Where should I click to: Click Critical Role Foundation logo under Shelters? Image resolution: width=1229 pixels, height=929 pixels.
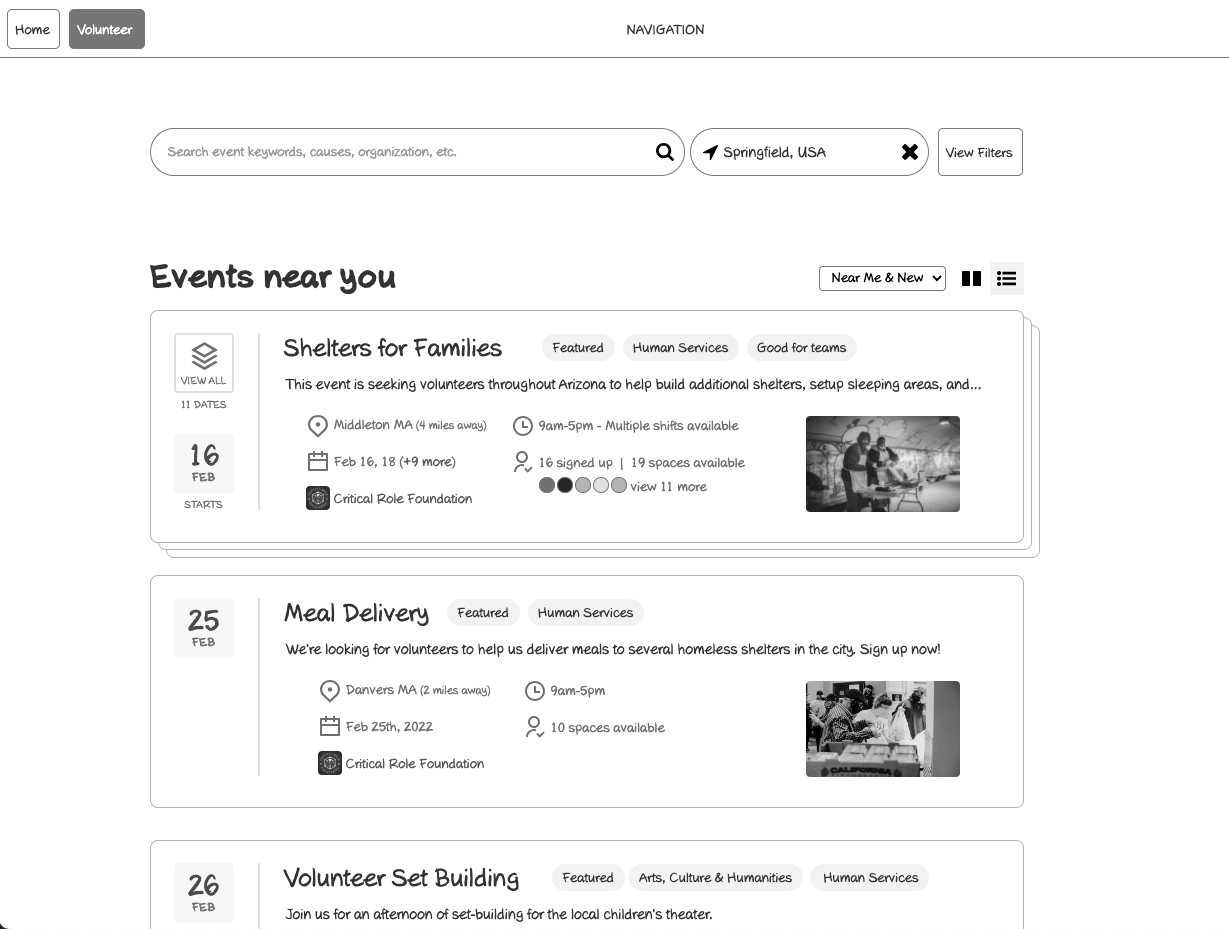(x=318, y=498)
